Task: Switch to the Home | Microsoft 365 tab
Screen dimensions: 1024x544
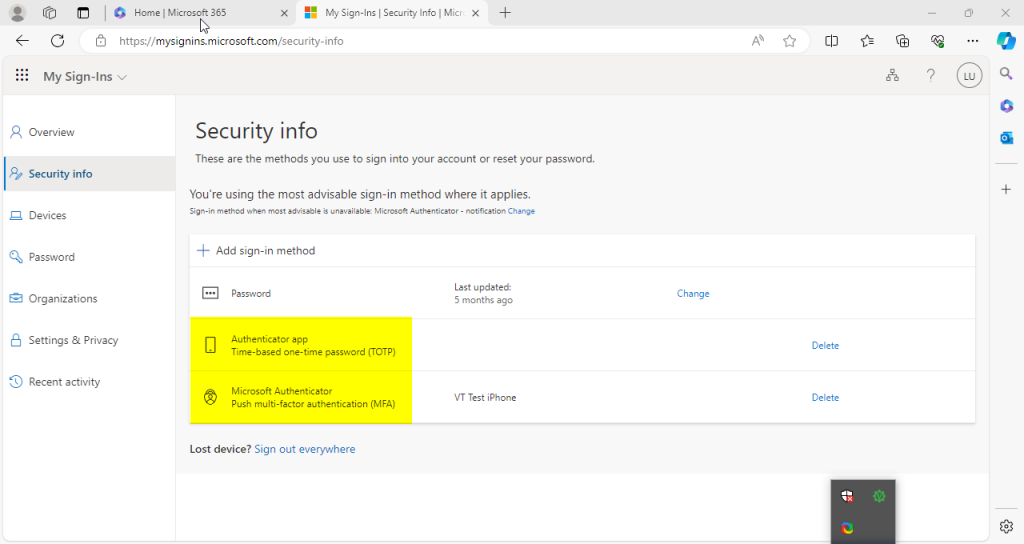Action: (190, 13)
